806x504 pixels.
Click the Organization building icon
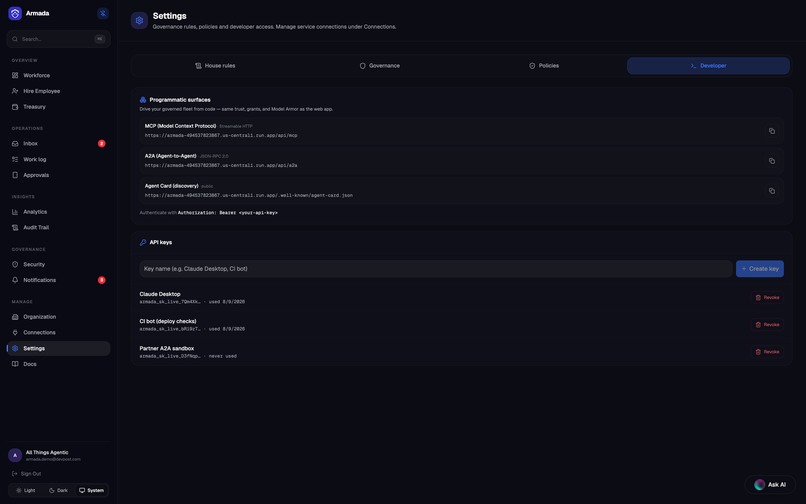click(x=15, y=317)
